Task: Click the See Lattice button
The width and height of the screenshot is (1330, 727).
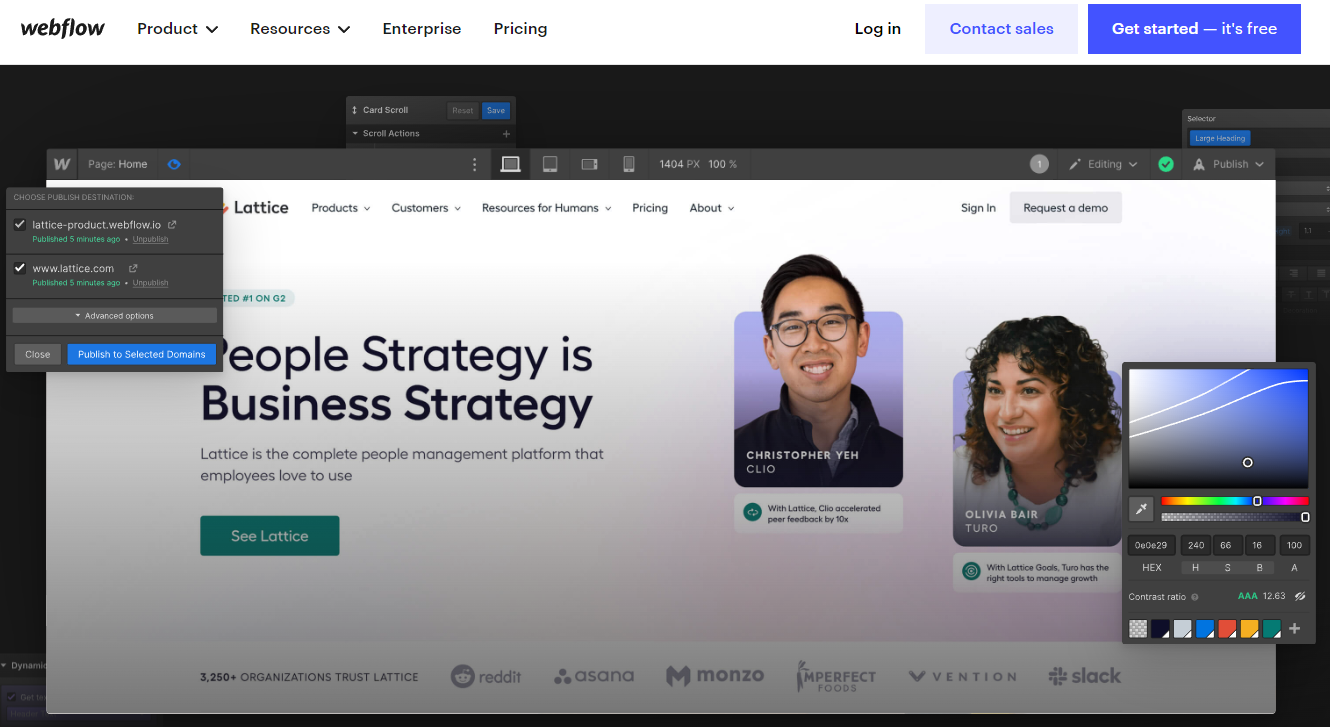Action: pos(270,536)
